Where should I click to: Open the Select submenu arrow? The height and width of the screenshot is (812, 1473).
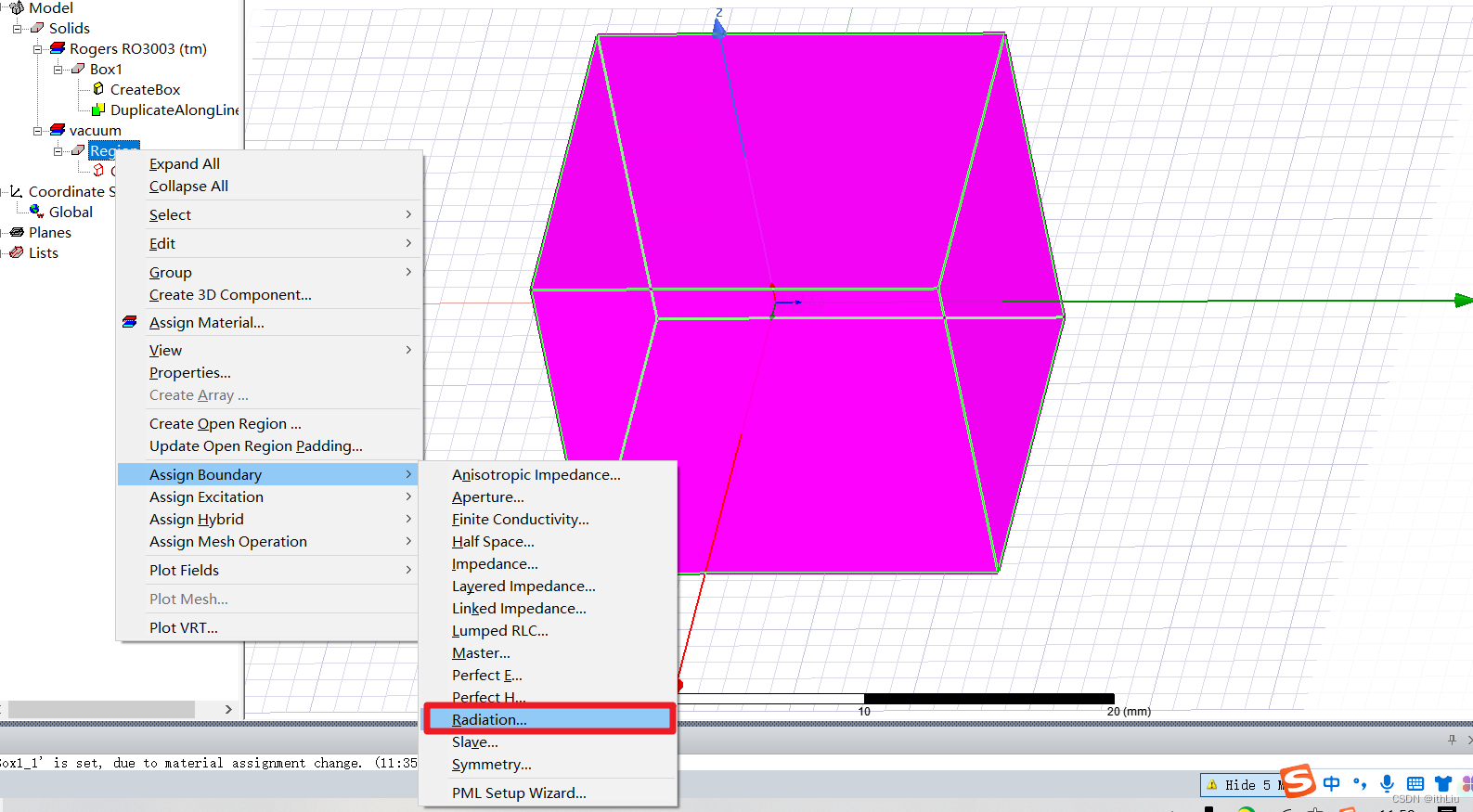[408, 214]
